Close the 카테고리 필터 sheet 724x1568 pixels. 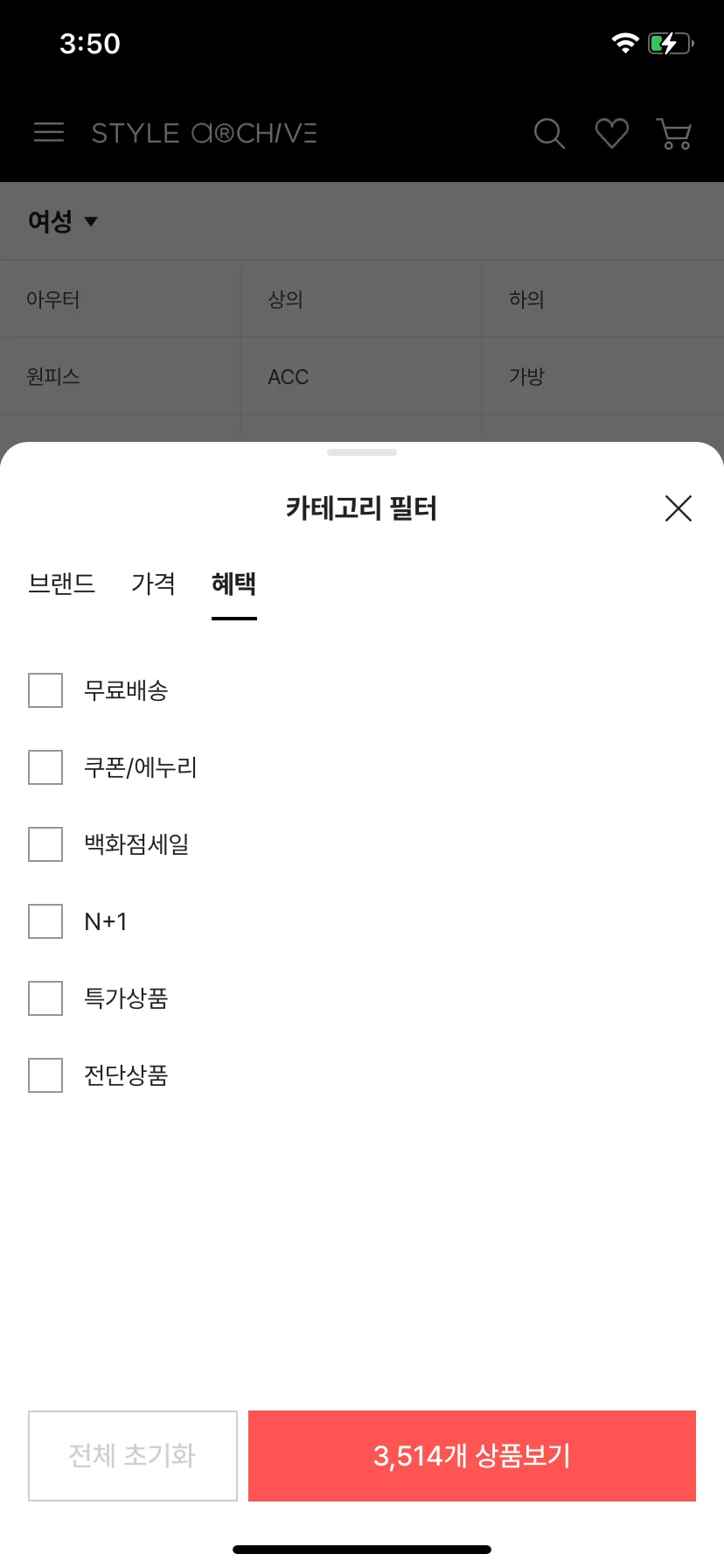tap(679, 508)
